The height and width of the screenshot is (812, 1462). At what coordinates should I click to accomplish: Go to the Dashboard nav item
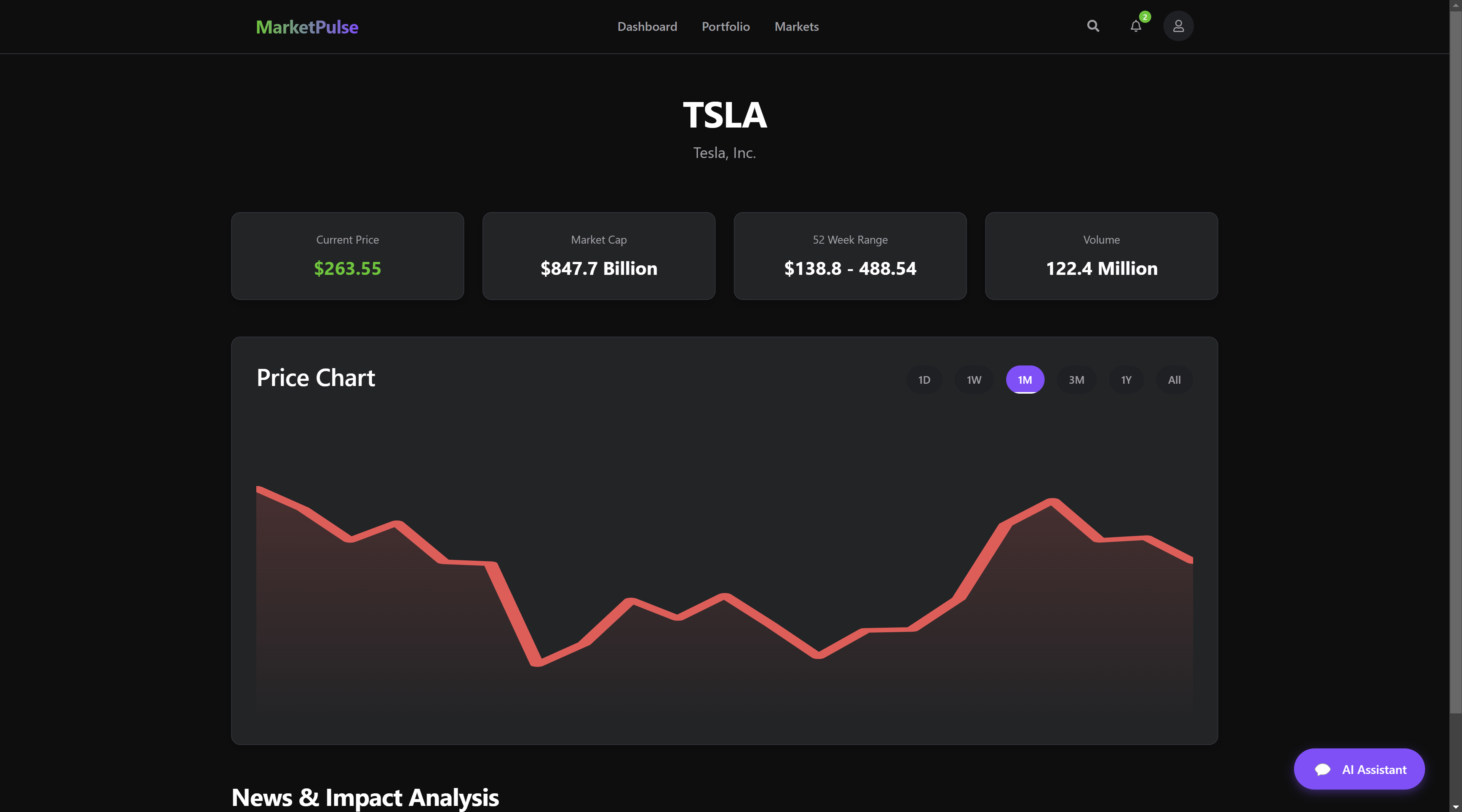point(647,27)
